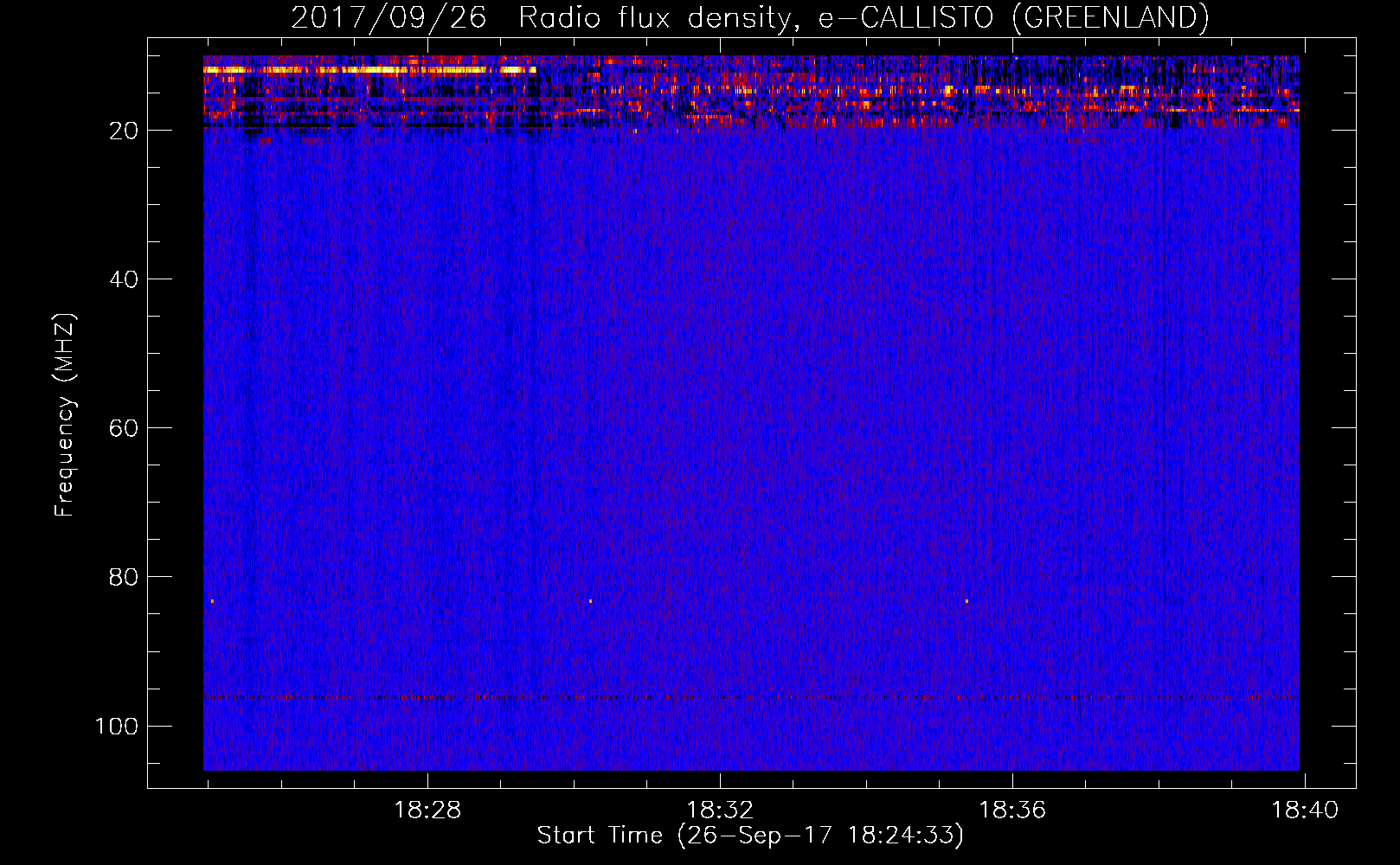Screen dimensions: 1400x865
Task: Click the plot title "Radio flux density, e-CALLISTO (GREENLAND)"
Action: 864,17
